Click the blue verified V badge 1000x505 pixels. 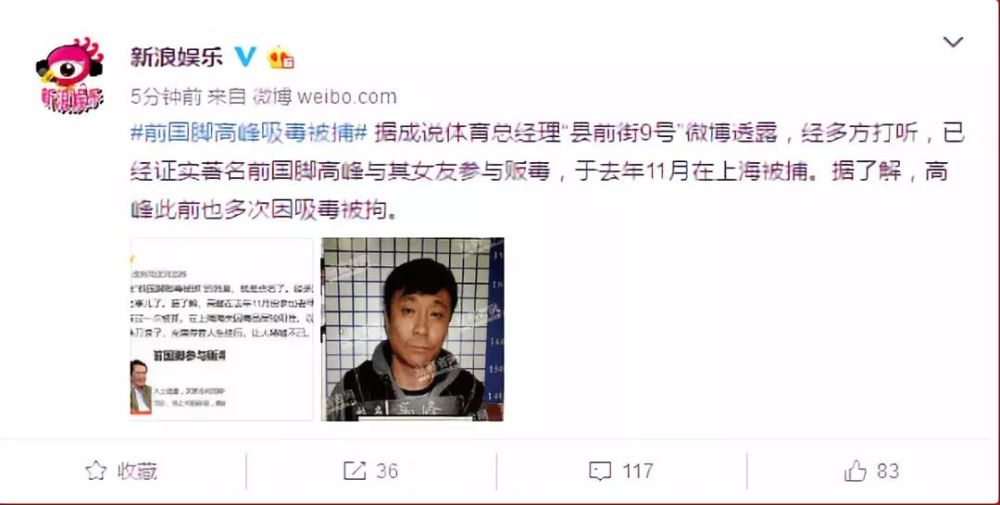point(246,57)
